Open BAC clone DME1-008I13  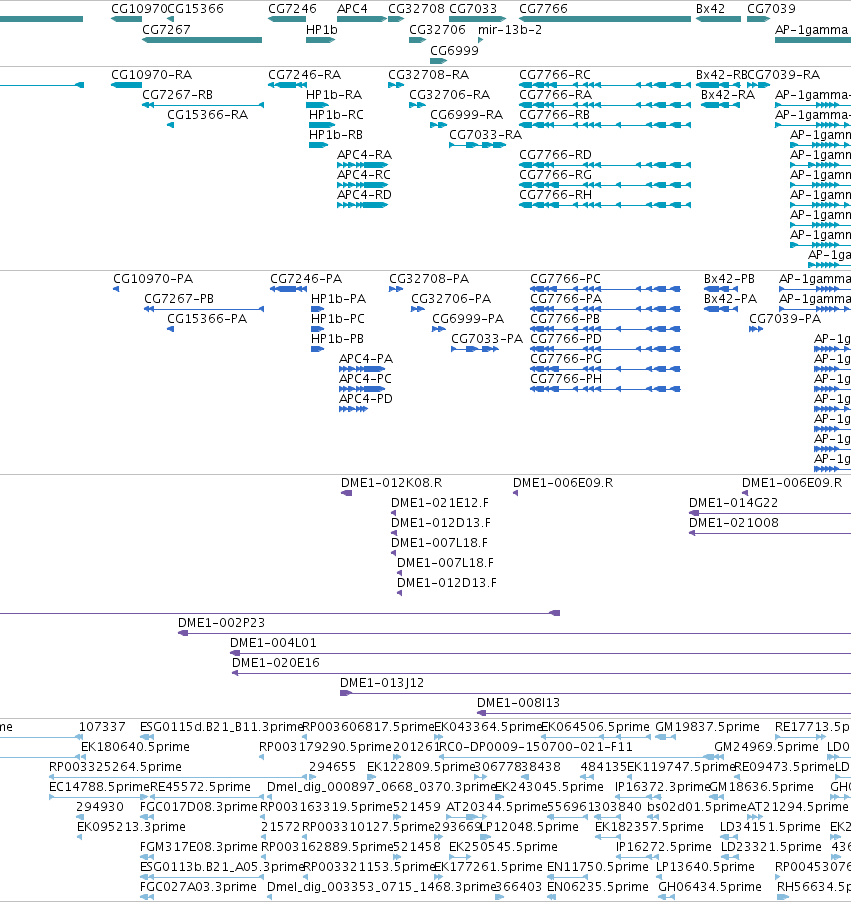(518, 703)
